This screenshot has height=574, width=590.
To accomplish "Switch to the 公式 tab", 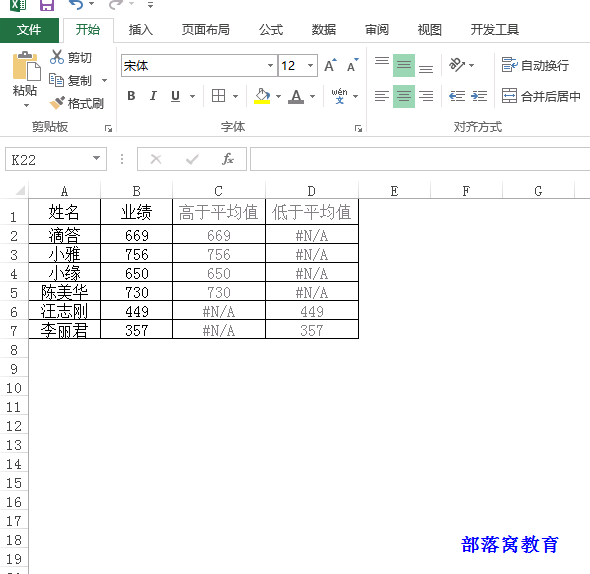I will point(271,30).
